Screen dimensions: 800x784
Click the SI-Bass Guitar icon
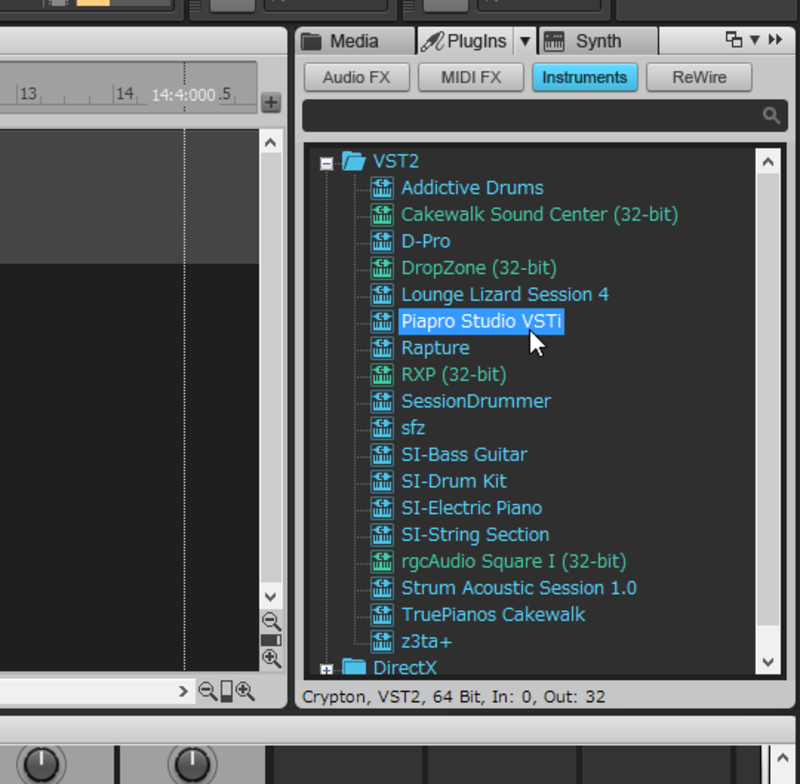[x=382, y=454]
